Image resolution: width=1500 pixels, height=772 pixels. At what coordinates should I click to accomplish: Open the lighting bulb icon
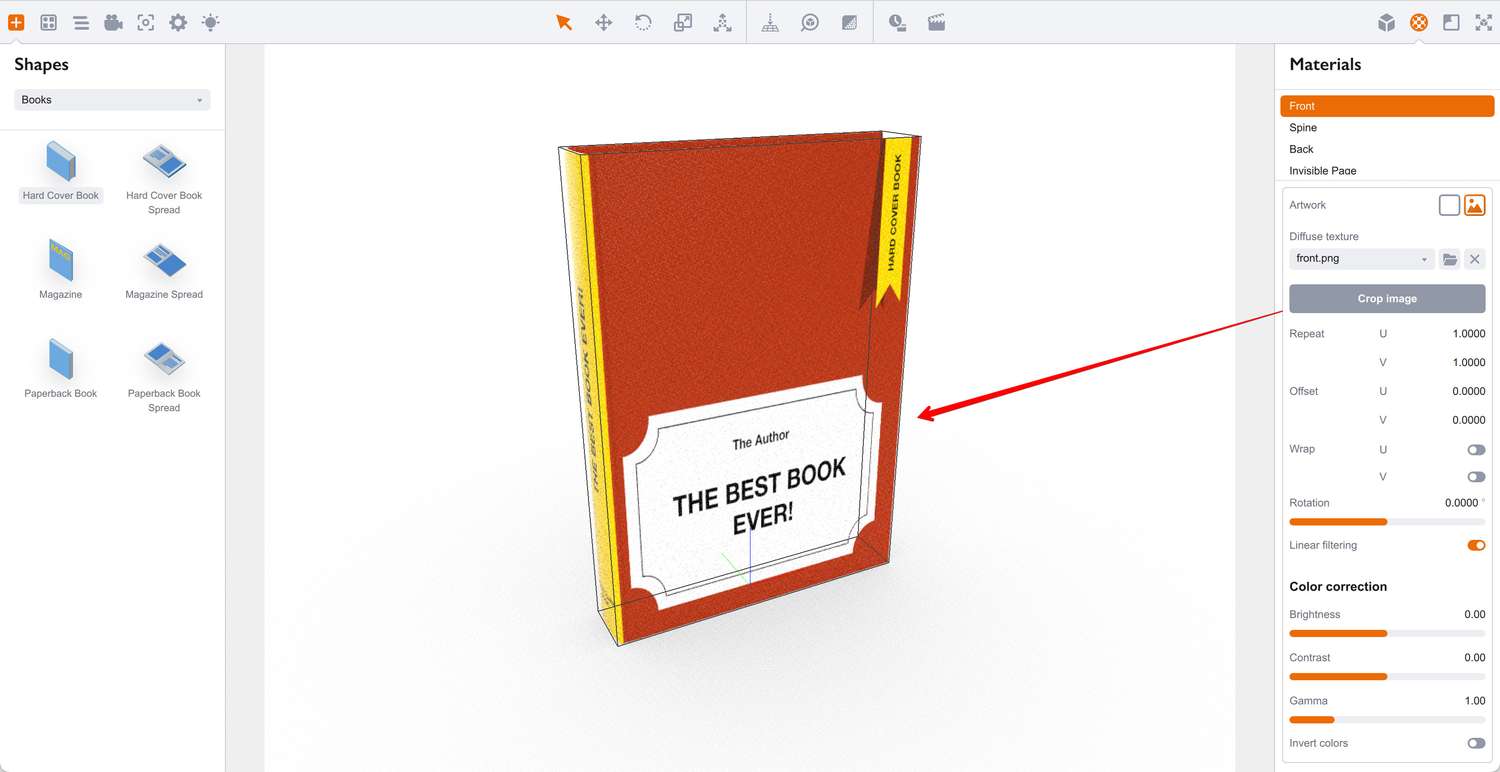pos(210,22)
